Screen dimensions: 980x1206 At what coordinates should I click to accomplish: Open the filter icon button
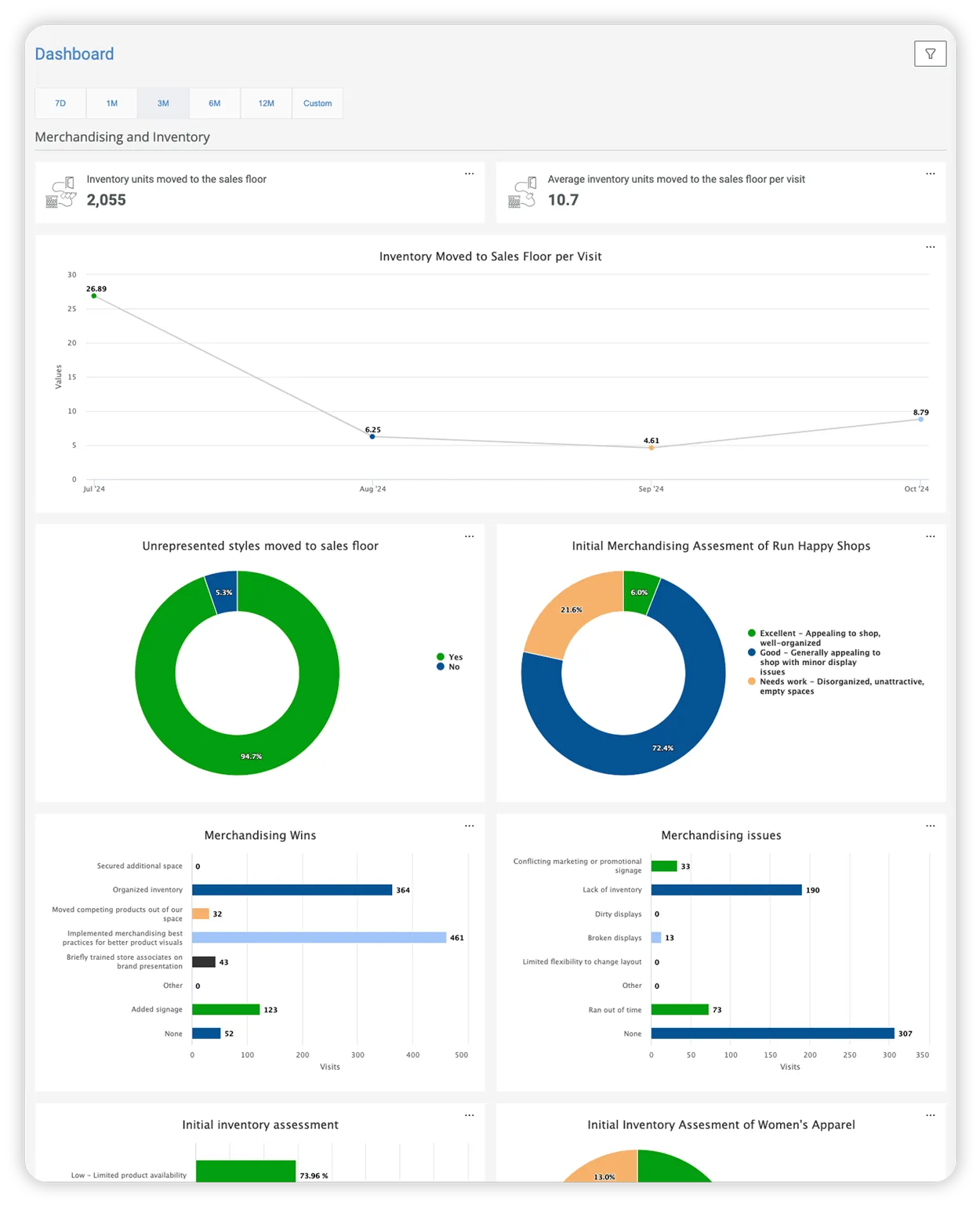click(x=930, y=54)
